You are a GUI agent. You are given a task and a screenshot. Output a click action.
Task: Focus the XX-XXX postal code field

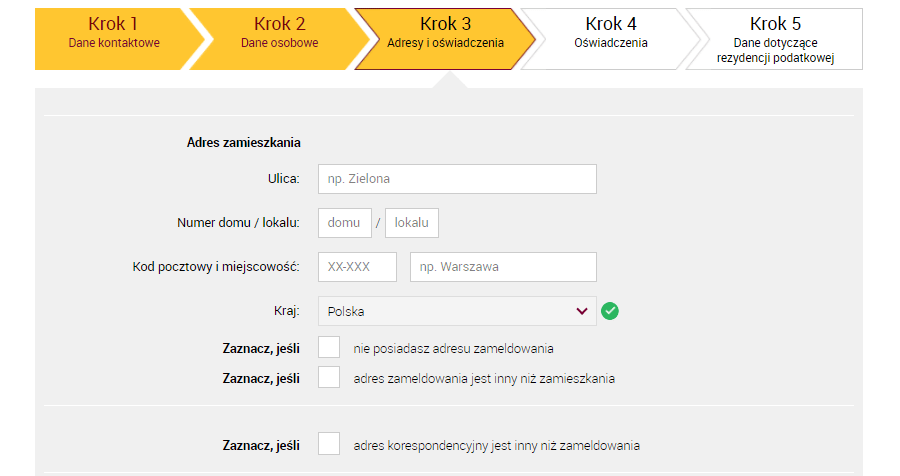click(x=358, y=267)
